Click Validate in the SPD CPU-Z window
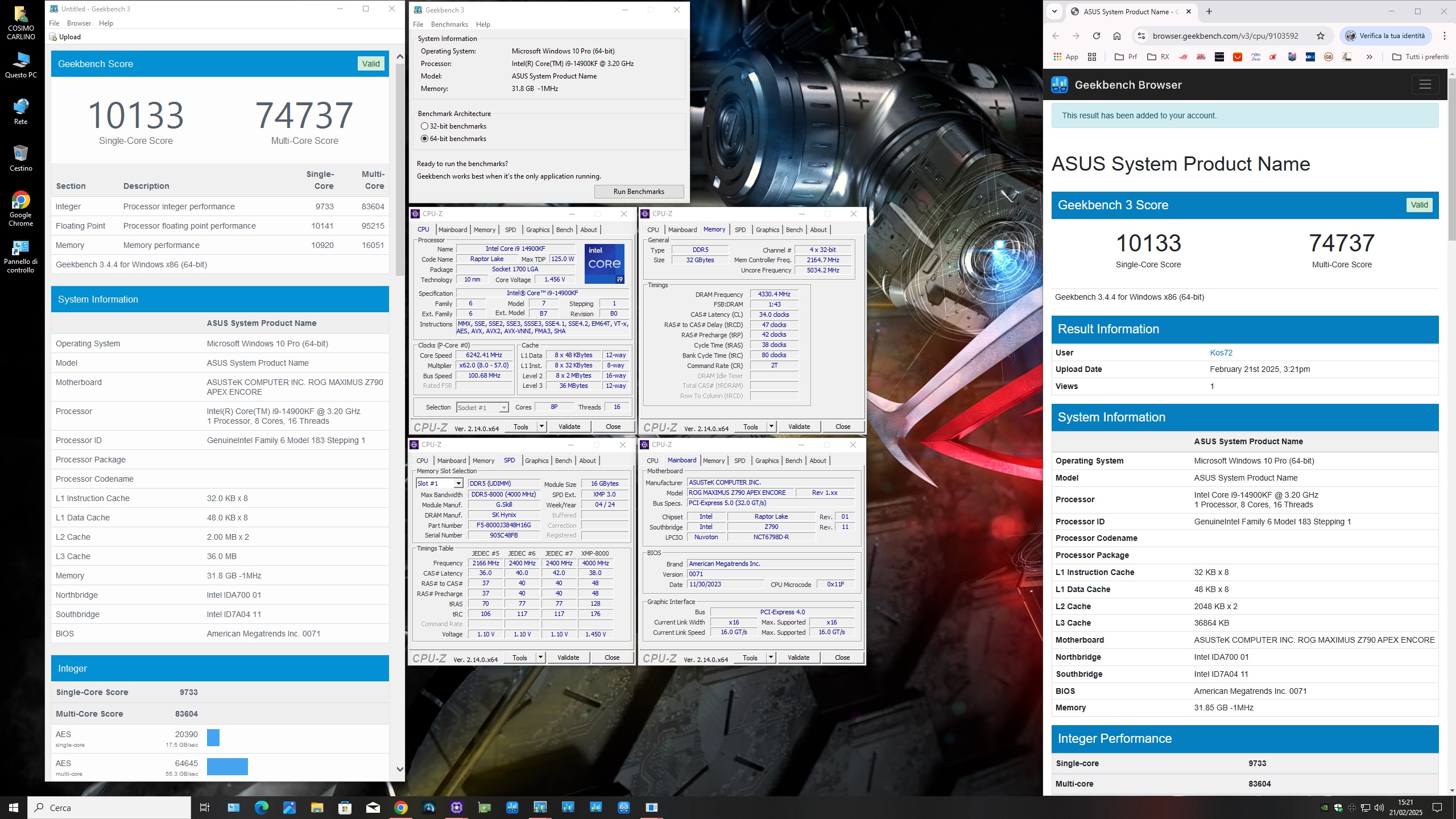The height and width of the screenshot is (819, 1456). pyautogui.click(x=568, y=658)
